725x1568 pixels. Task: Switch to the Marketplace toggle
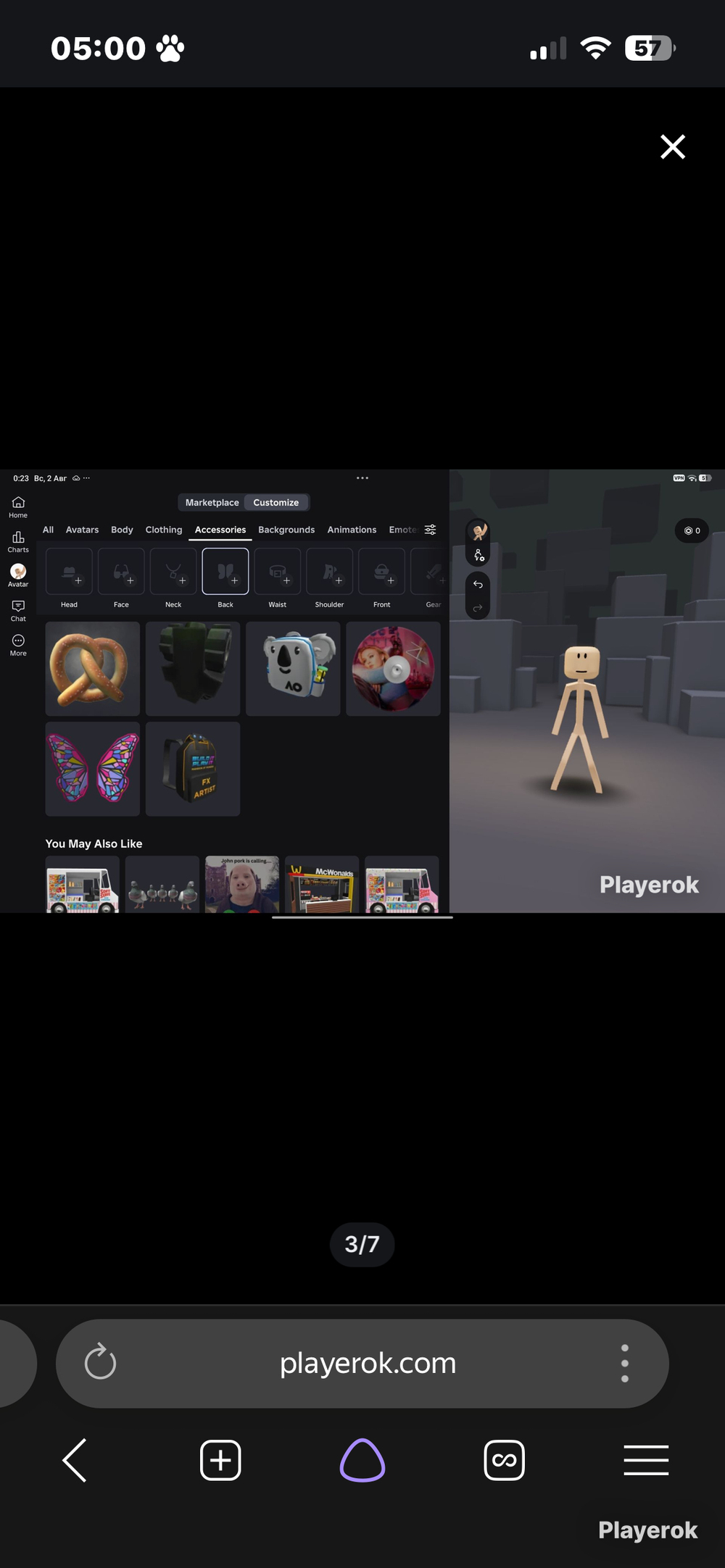coord(212,502)
